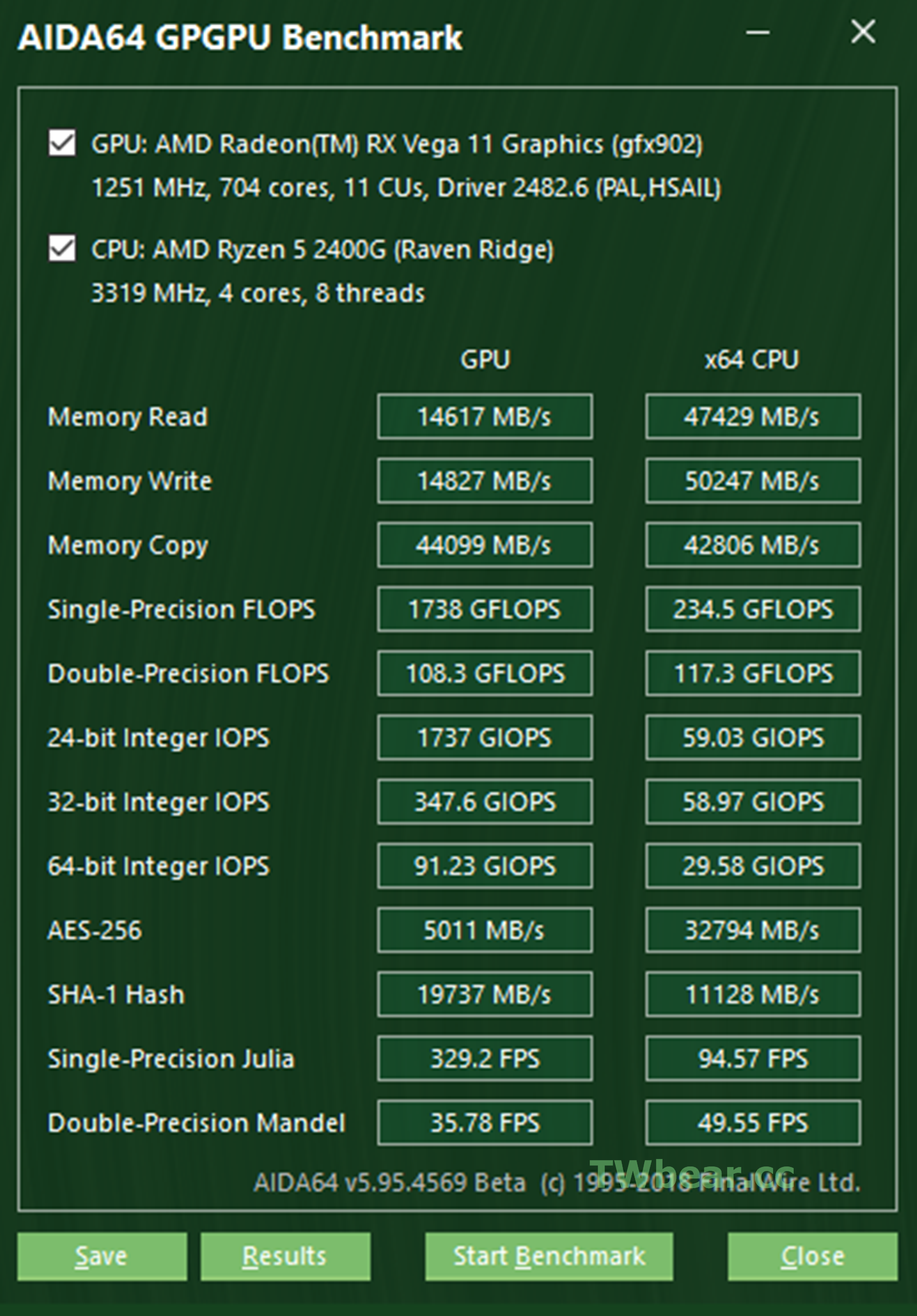Close the window using the title bar X

click(x=863, y=32)
